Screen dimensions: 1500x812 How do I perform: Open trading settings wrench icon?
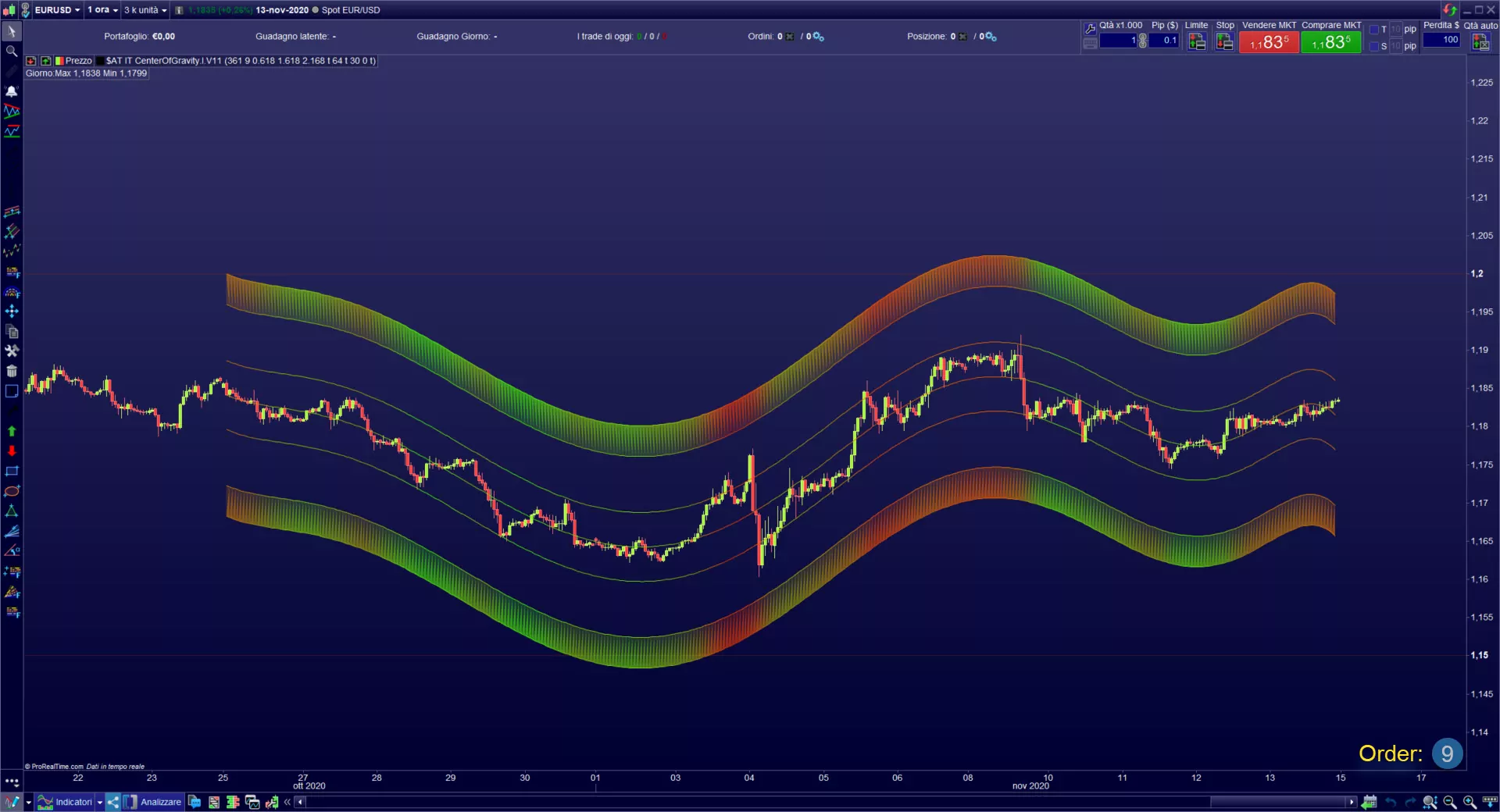1090,29
